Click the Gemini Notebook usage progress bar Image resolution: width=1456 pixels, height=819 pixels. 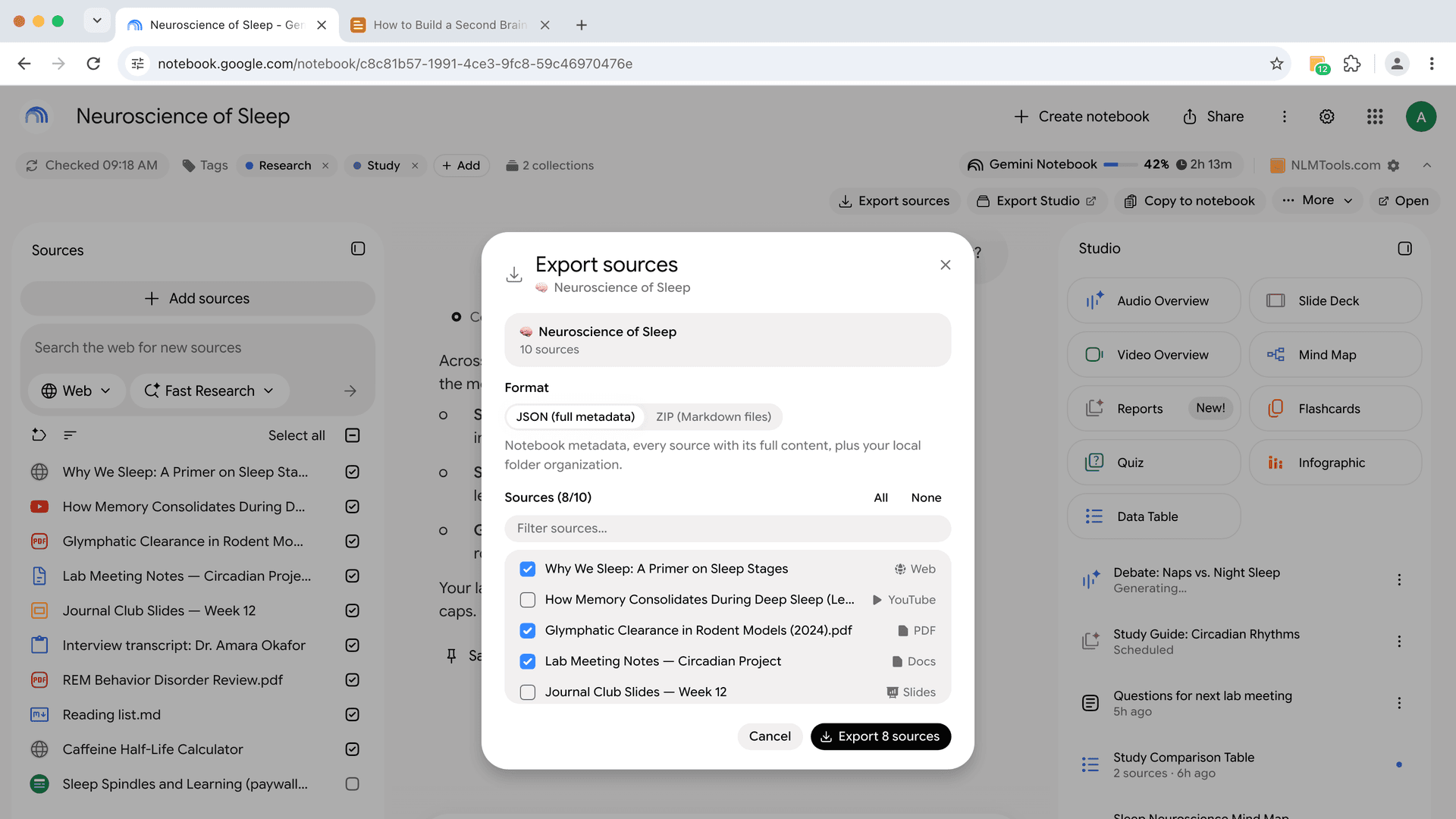coord(1119,165)
